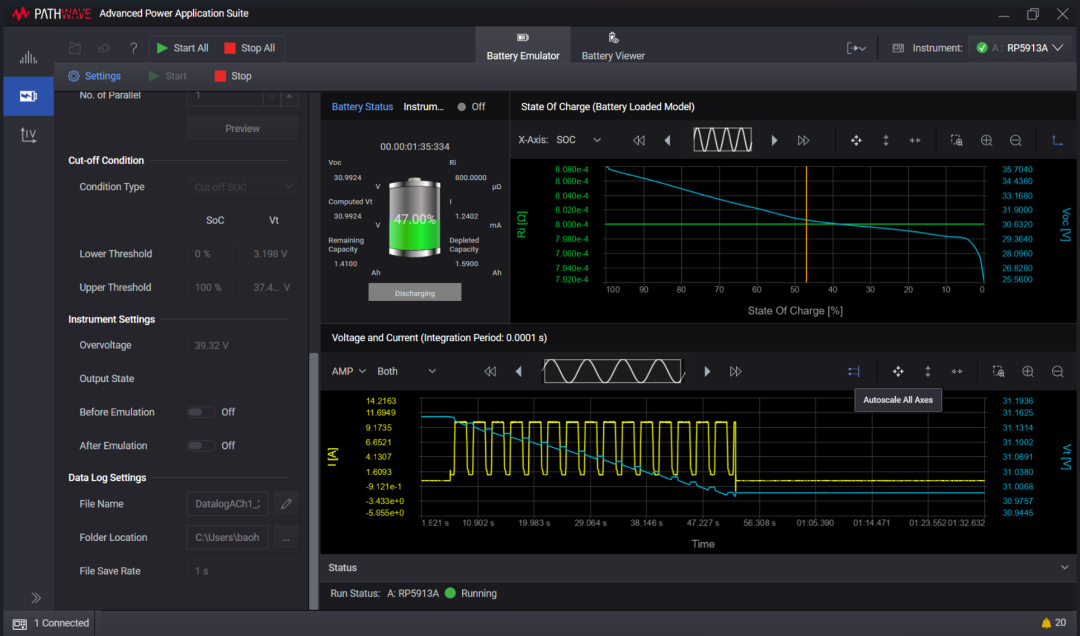Click the Settings button
This screenshot has height=636, width=1080.
tap(94, 76)
